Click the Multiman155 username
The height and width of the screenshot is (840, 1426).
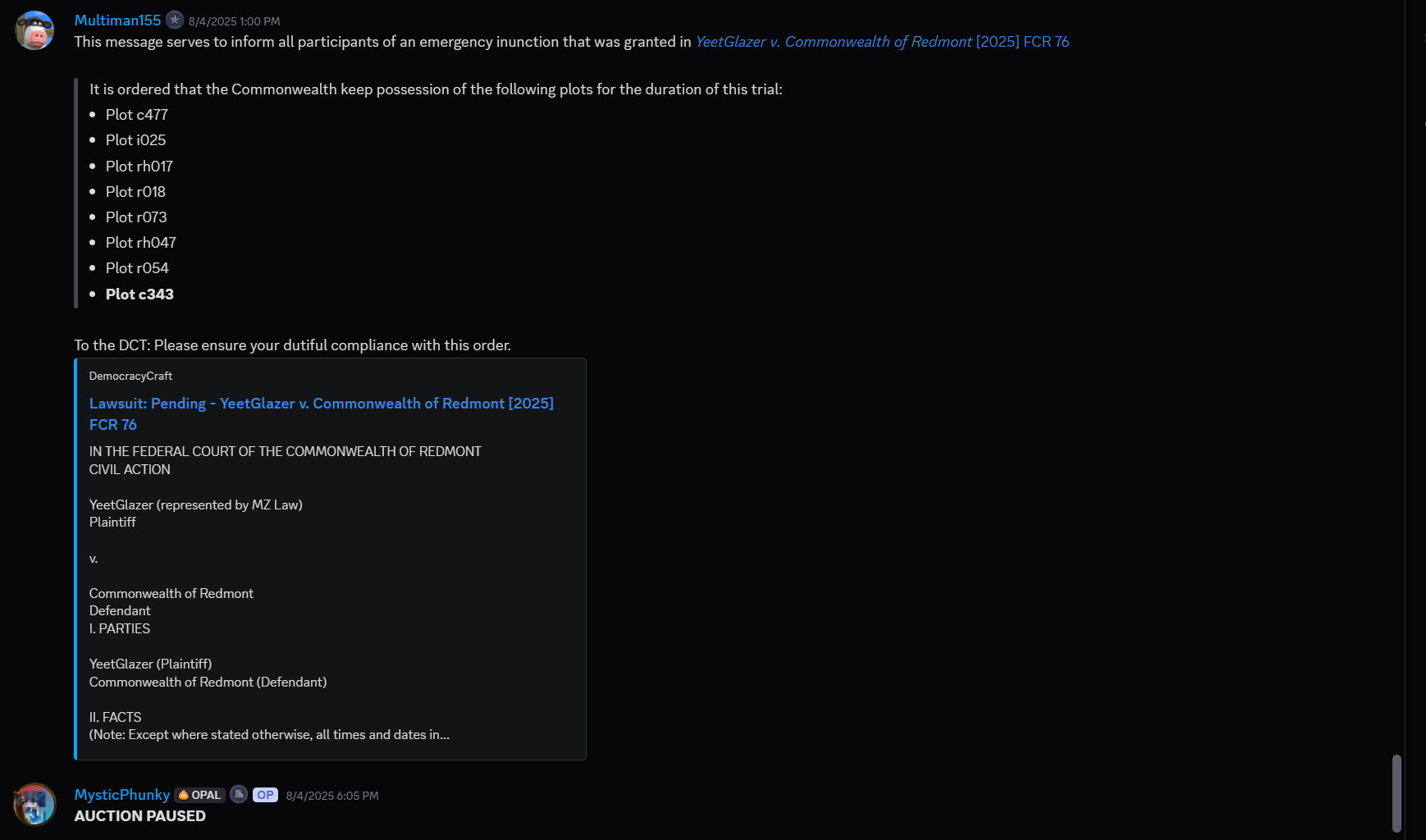[117, 21]
